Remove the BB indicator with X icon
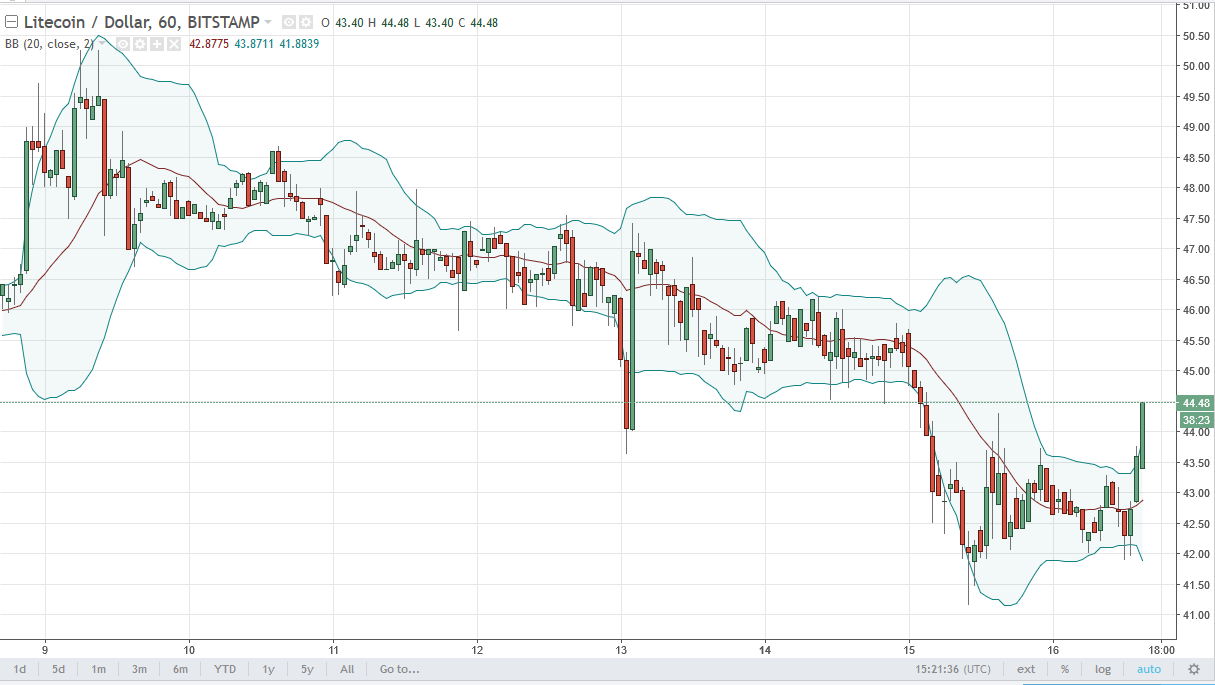The image size is (1215, 685). [x=175, y=44]
